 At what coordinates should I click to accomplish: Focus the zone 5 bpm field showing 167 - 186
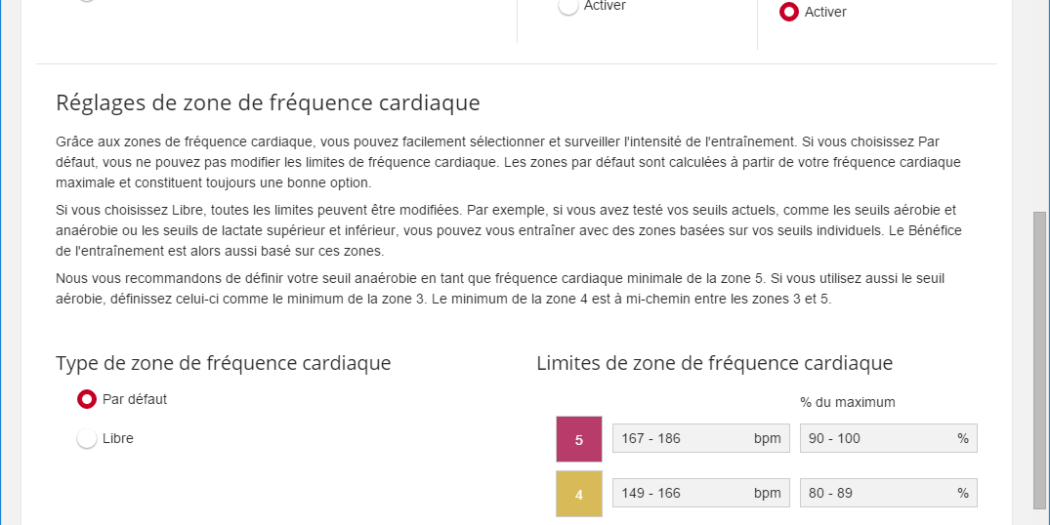pyautogui.click(x=680, y=439)
